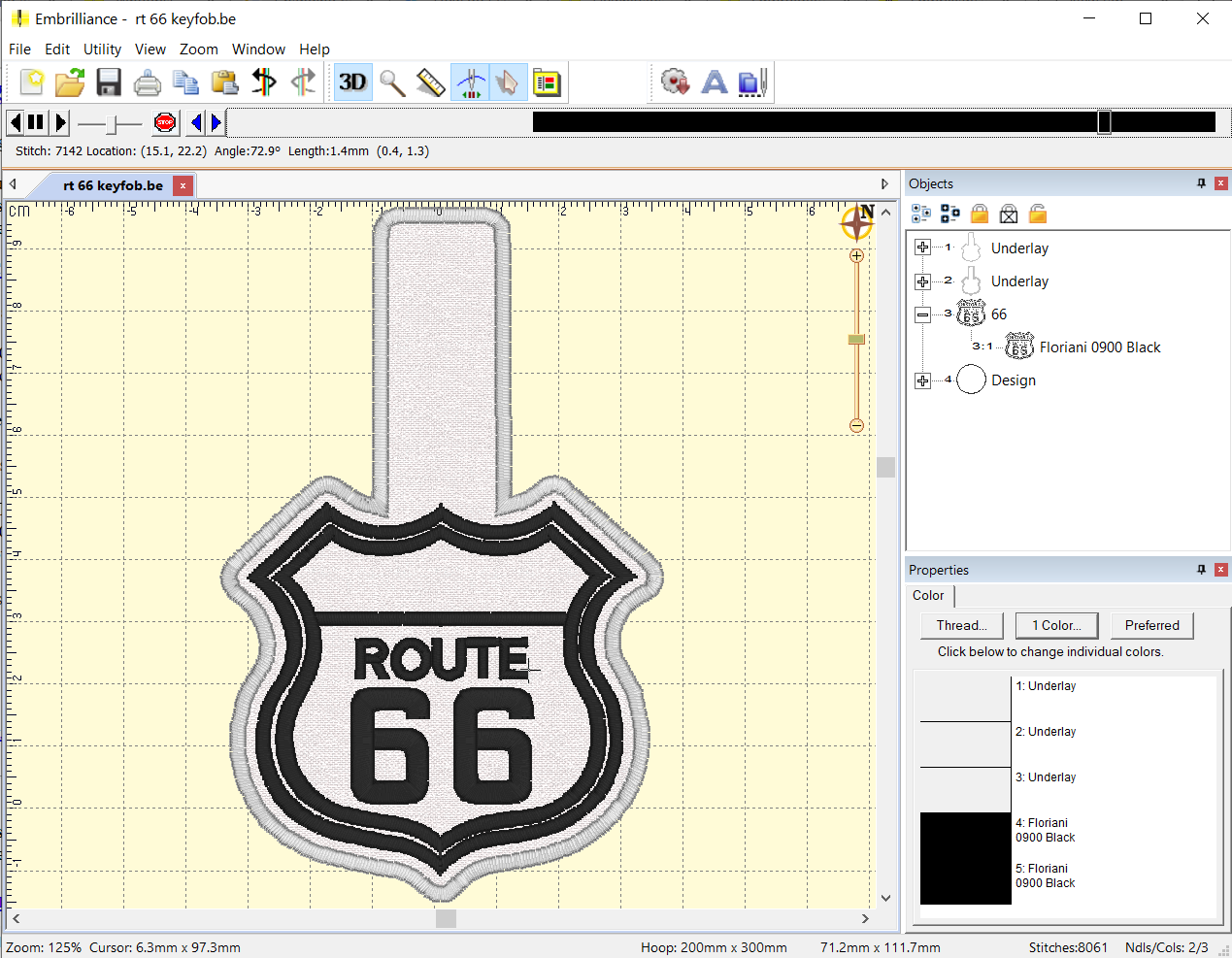Click the save floppy disk icon

point(109,83)
